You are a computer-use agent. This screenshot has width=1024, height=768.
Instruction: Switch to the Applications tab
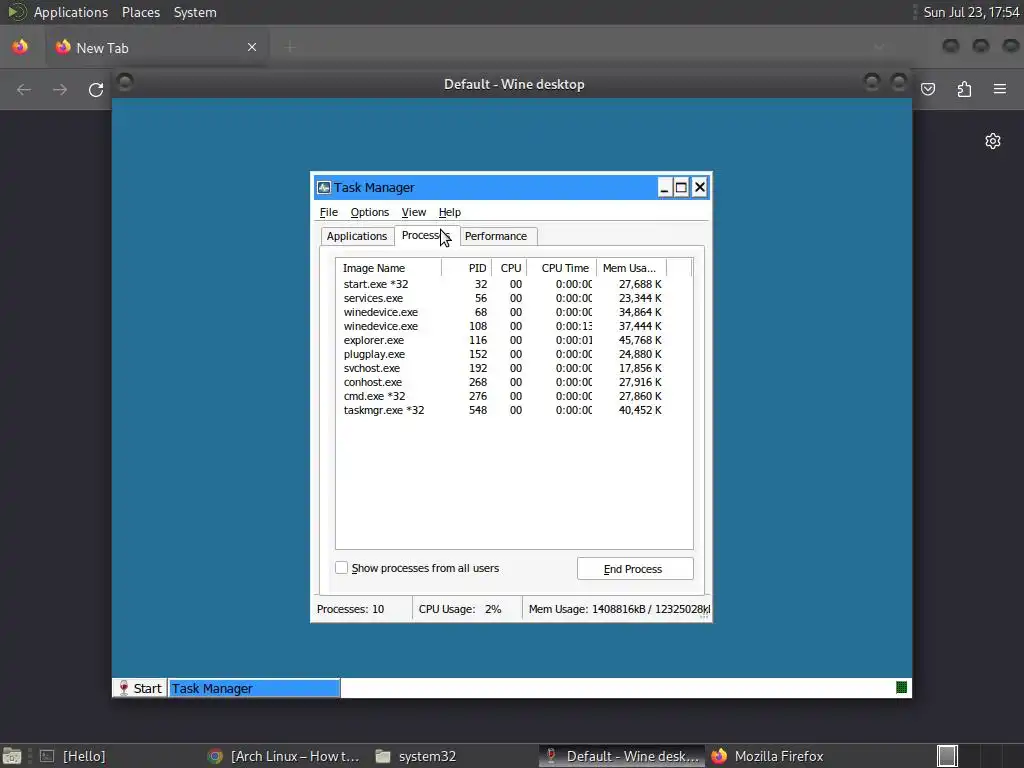357,236
